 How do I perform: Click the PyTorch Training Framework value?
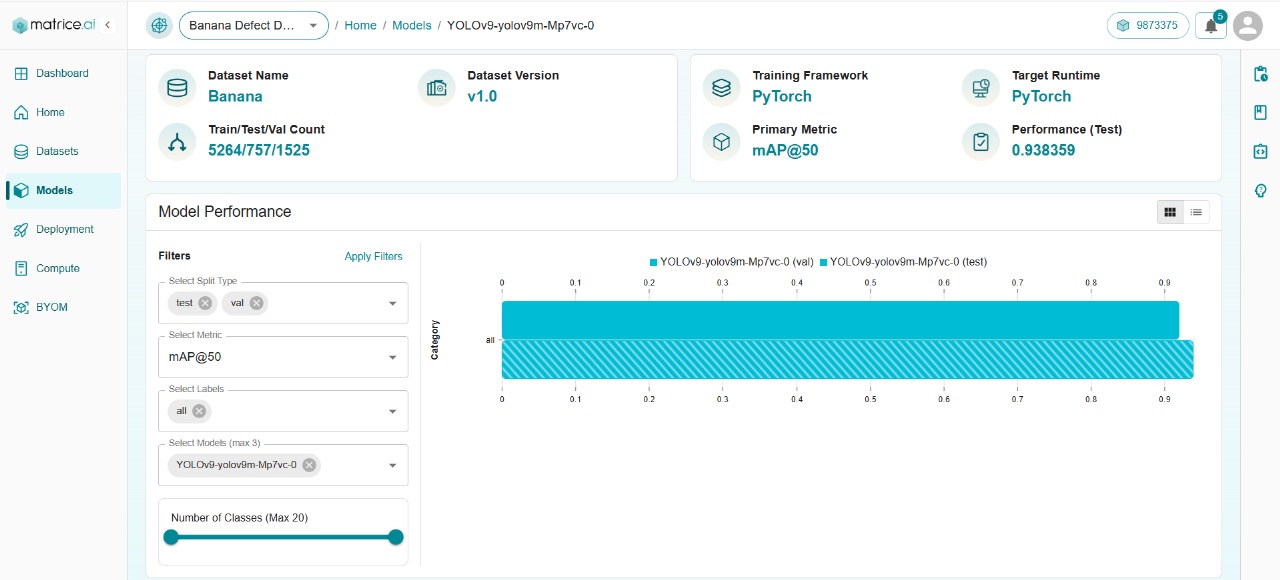pos(782,97)
